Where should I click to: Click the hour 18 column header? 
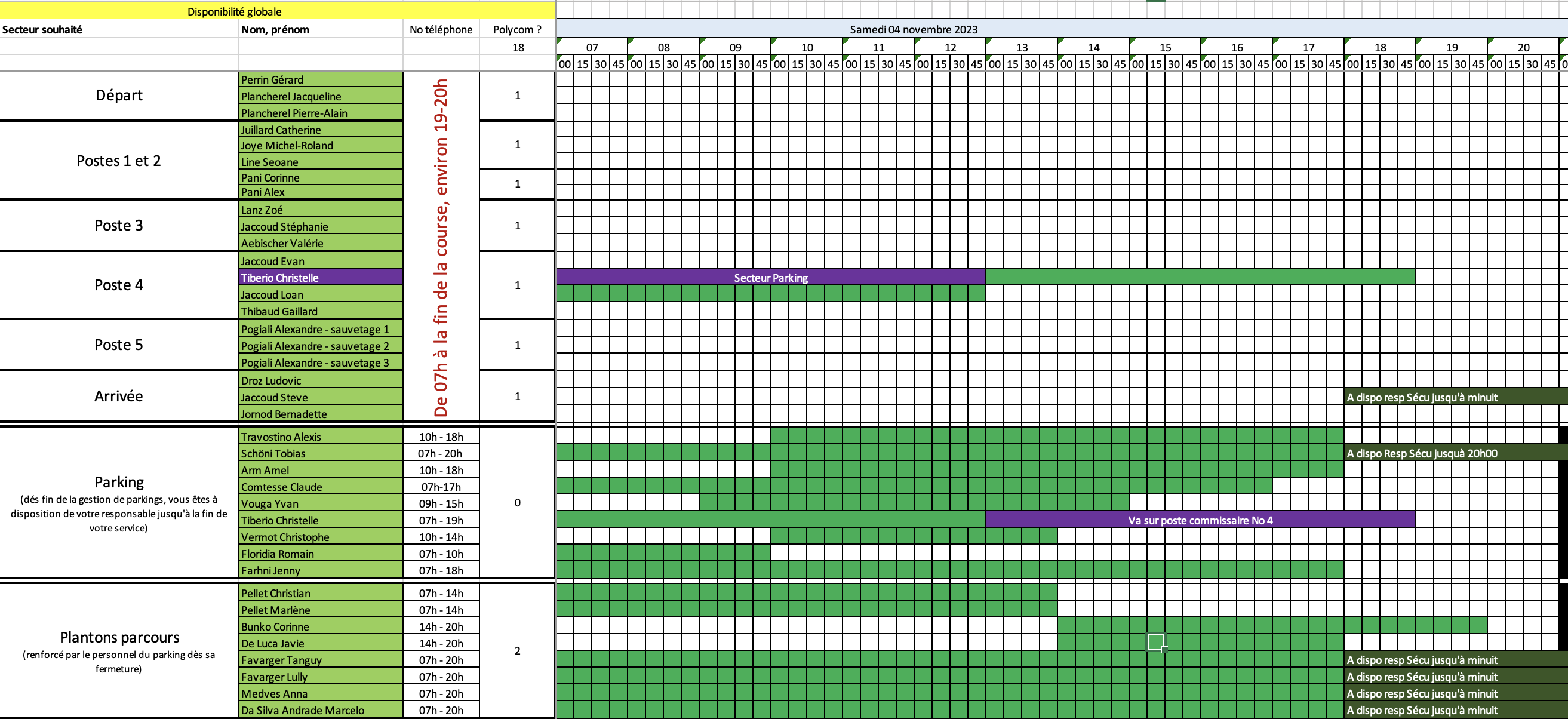pyautogui.click(x=1380, y=47)
